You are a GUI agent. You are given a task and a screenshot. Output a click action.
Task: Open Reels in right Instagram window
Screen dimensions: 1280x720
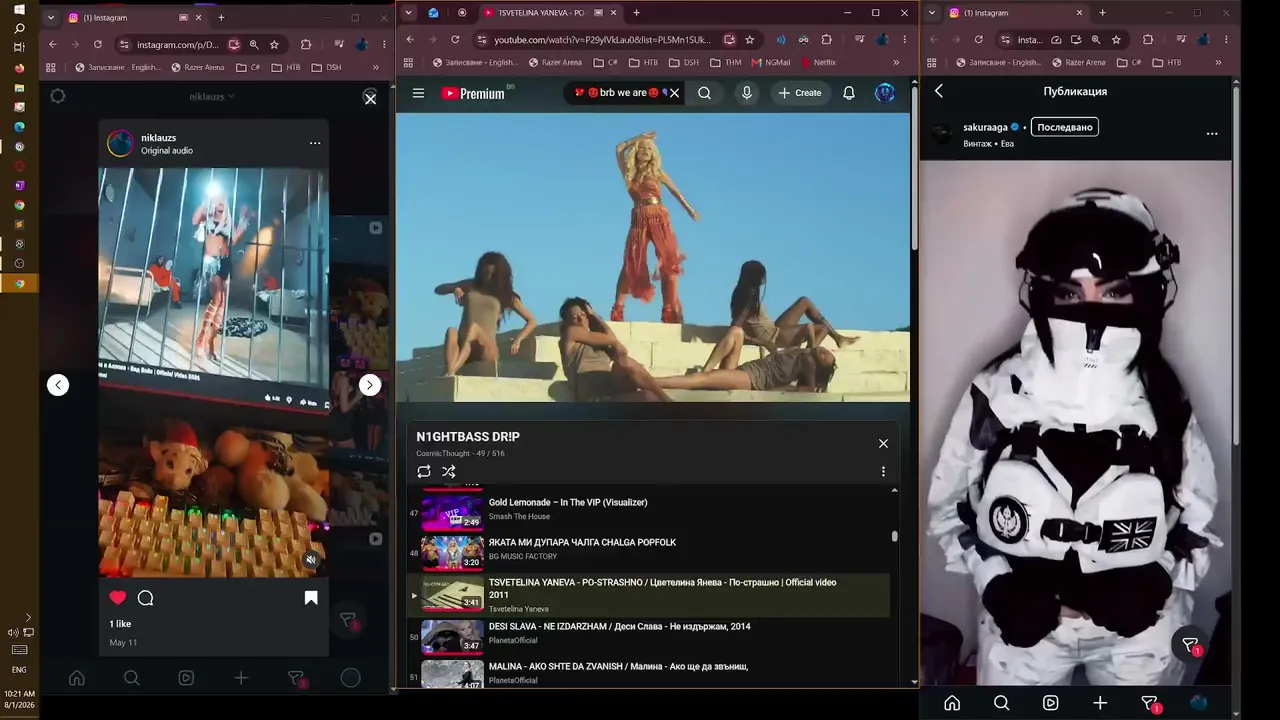coord(1050,703)
